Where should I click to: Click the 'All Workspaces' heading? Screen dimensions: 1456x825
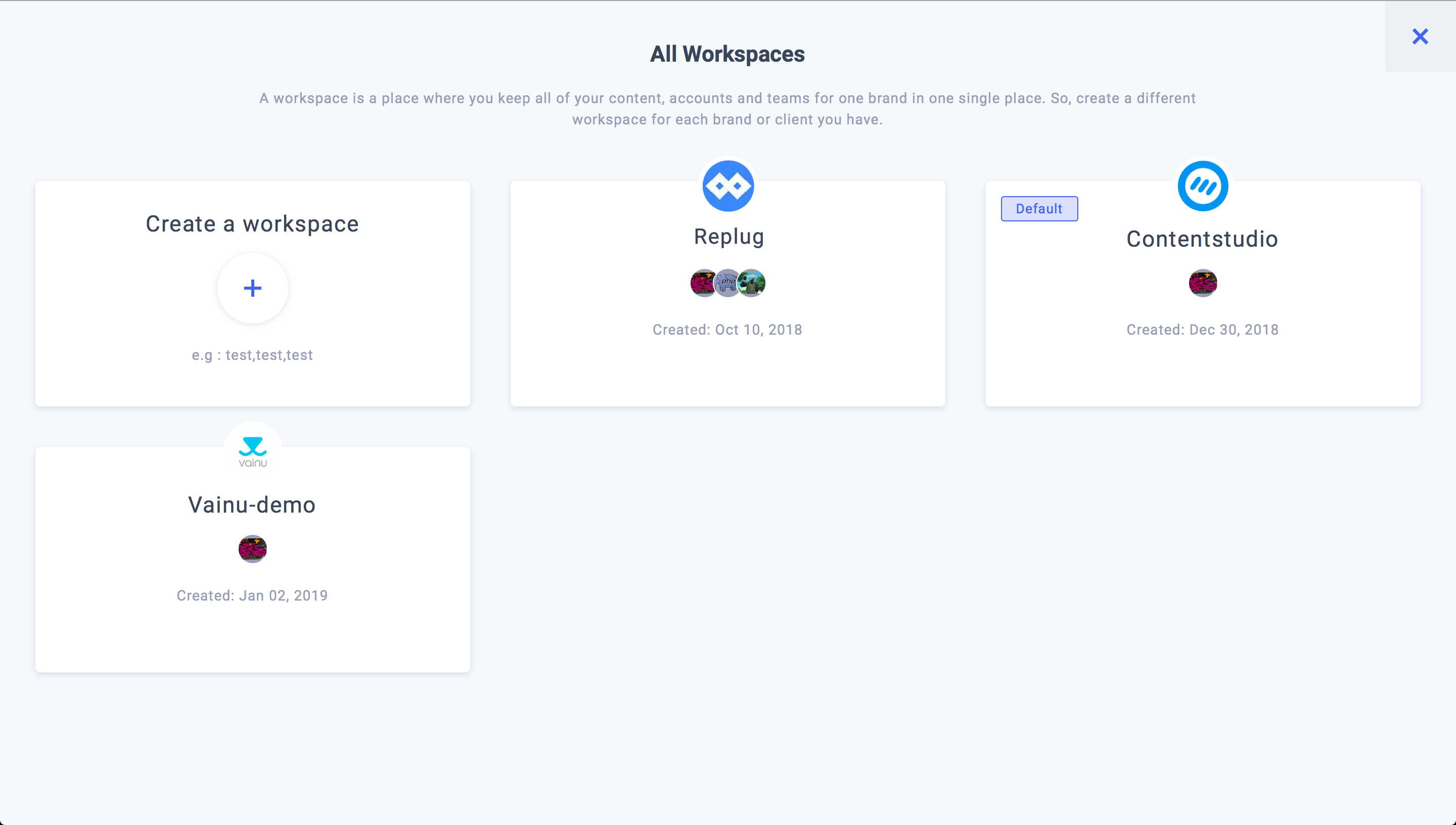[x=727, y=55]
